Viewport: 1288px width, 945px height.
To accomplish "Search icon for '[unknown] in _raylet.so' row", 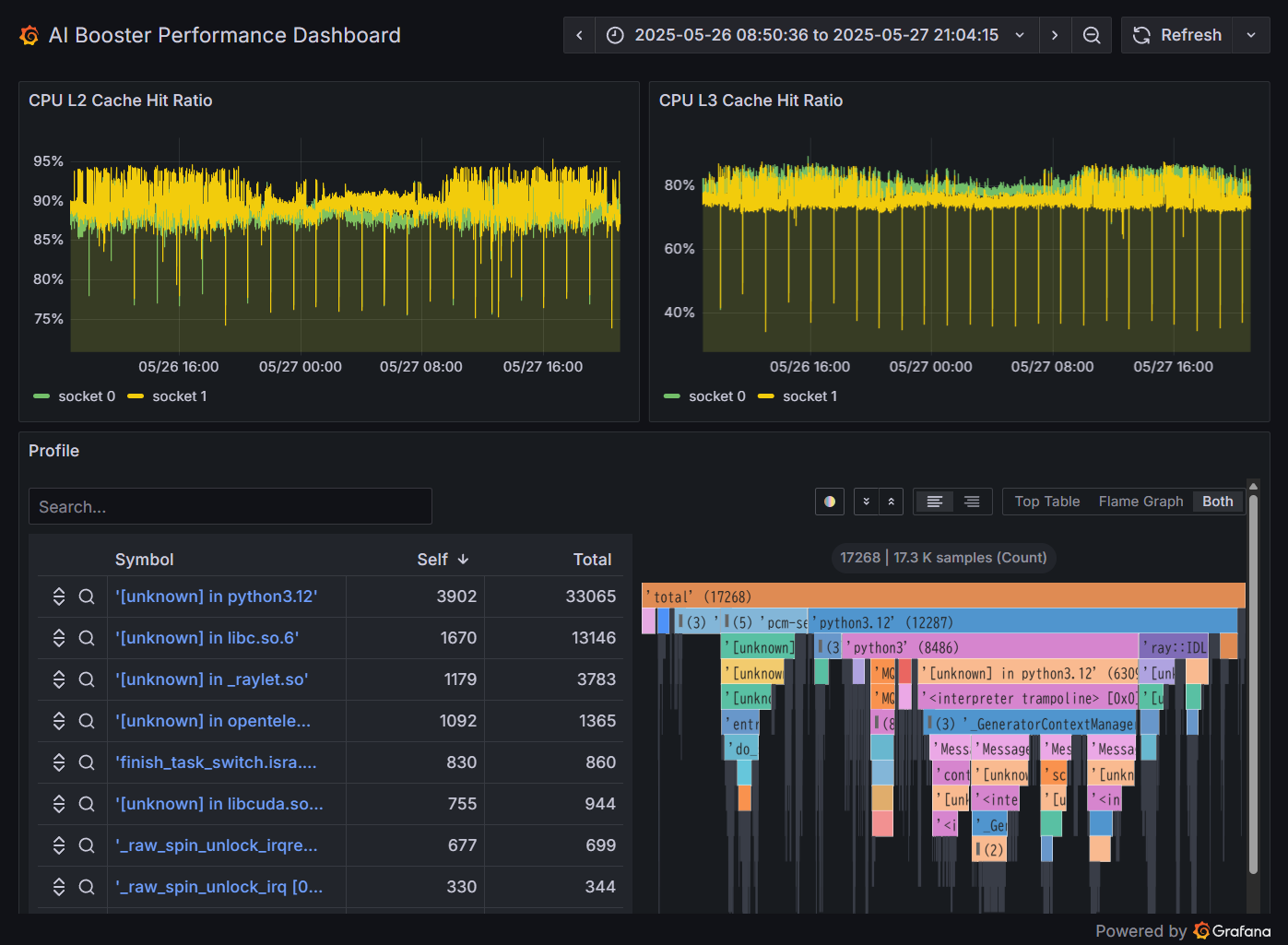I will coord(87,679).
